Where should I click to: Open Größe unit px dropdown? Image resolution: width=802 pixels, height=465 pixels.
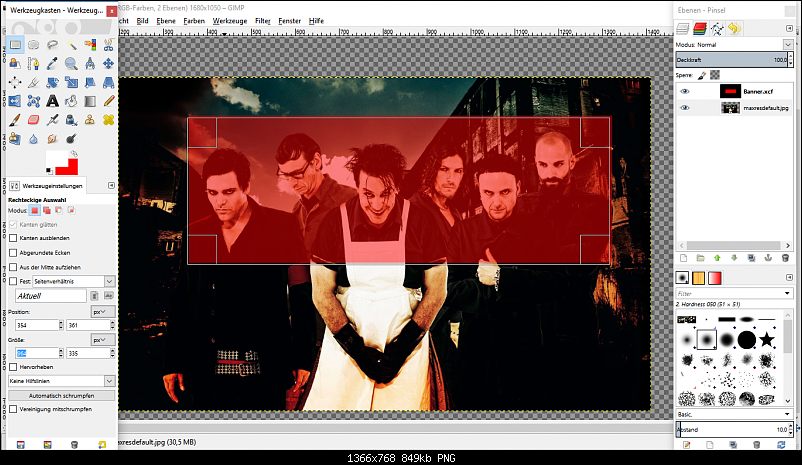click(103, 340)
